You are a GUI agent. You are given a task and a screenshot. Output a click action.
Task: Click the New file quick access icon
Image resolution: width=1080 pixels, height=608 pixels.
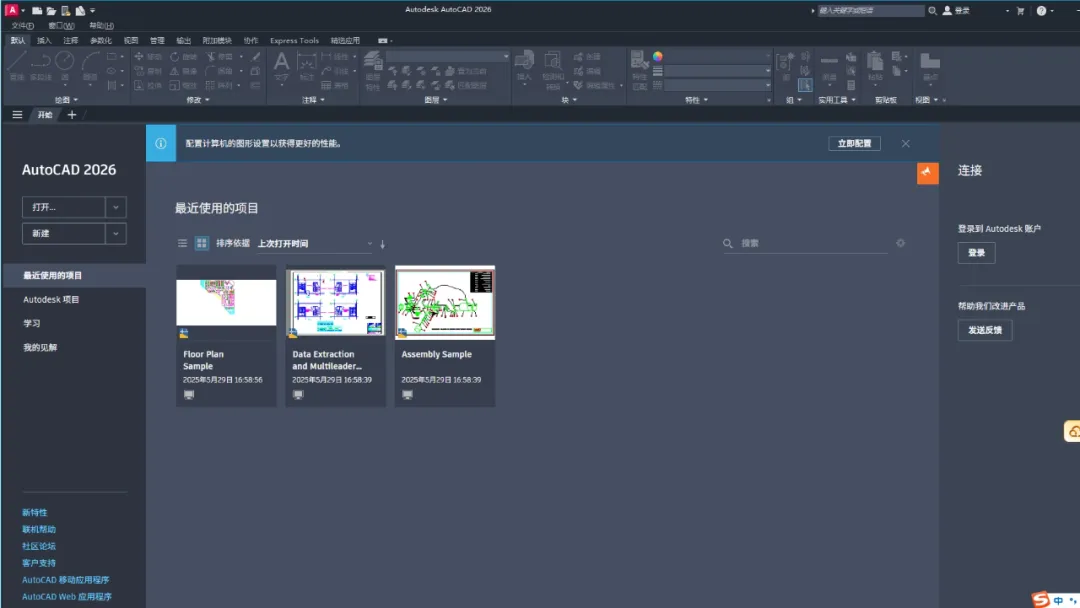pos(37,10)
